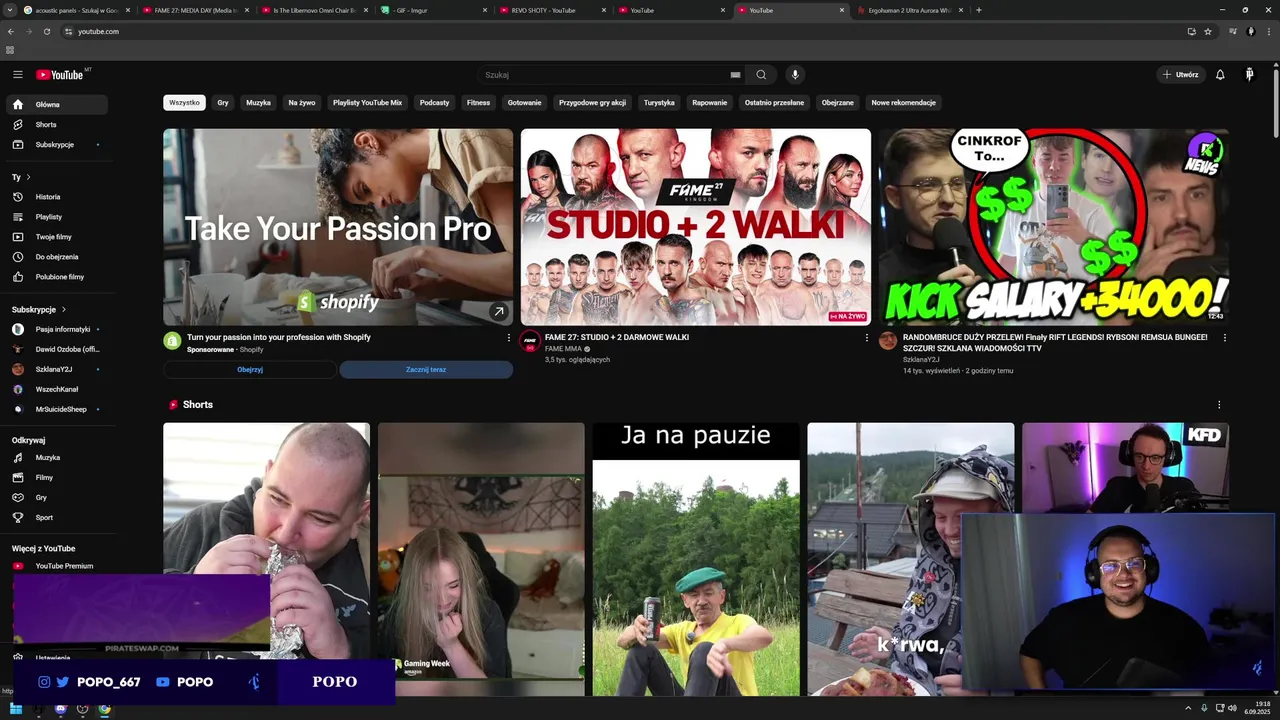Open the YouTube hamburger guide menu

(x=17, y=75)
